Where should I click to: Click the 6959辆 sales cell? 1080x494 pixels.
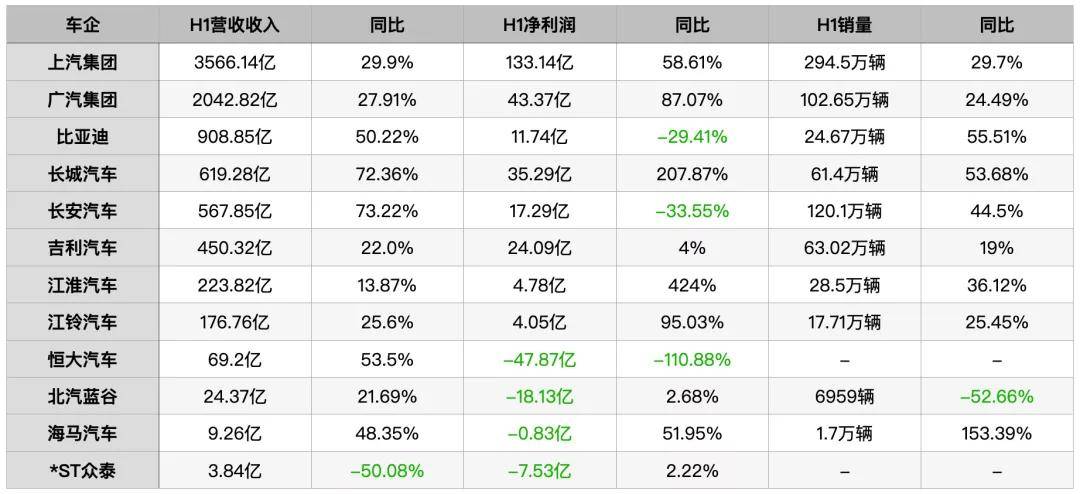point(844,396)
